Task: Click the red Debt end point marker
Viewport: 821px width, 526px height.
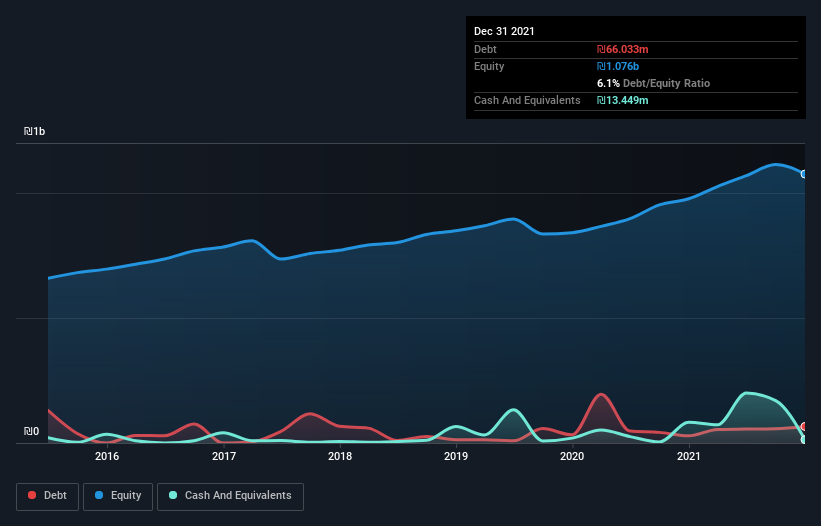Action: 804,427
